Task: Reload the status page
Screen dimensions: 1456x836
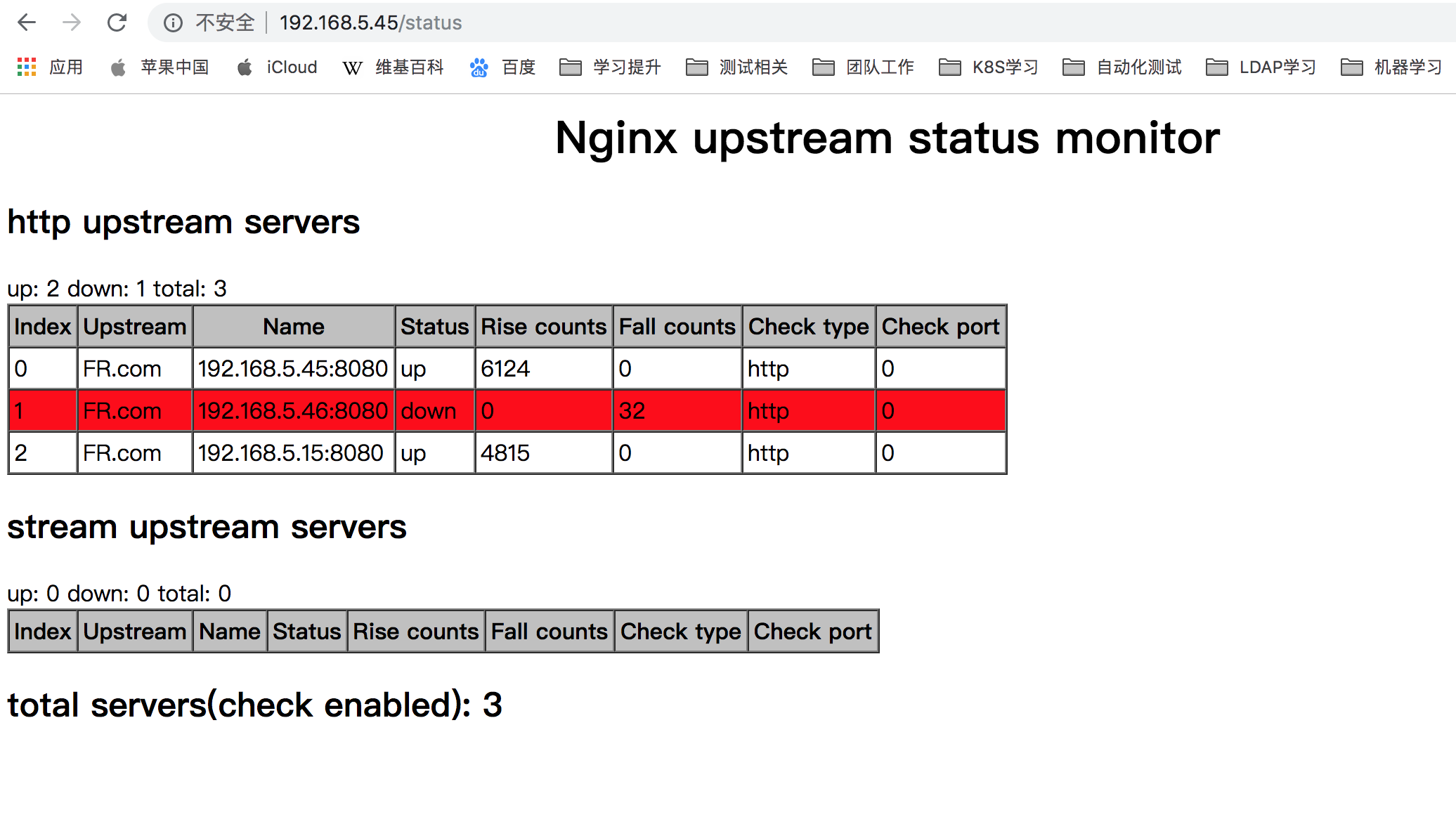Action: tap(117, 22)
